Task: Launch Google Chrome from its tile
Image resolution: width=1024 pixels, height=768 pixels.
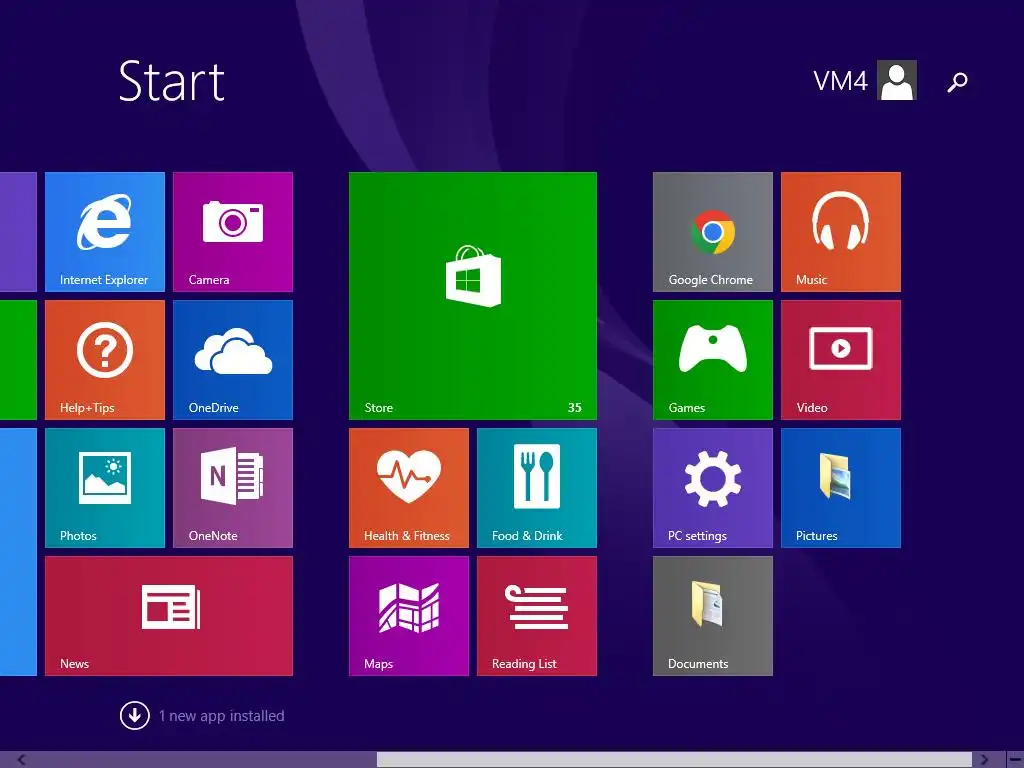Action: pos(712,232)
